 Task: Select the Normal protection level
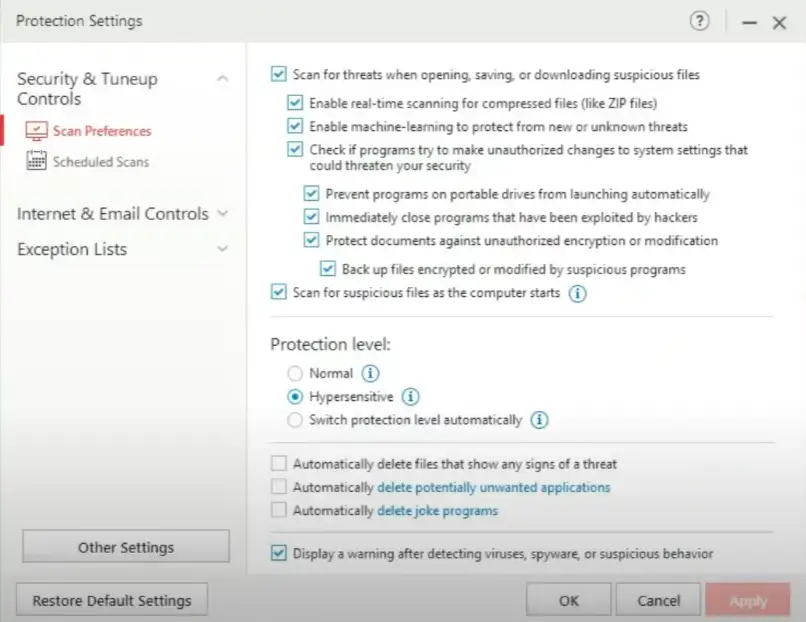pos(294,373)
